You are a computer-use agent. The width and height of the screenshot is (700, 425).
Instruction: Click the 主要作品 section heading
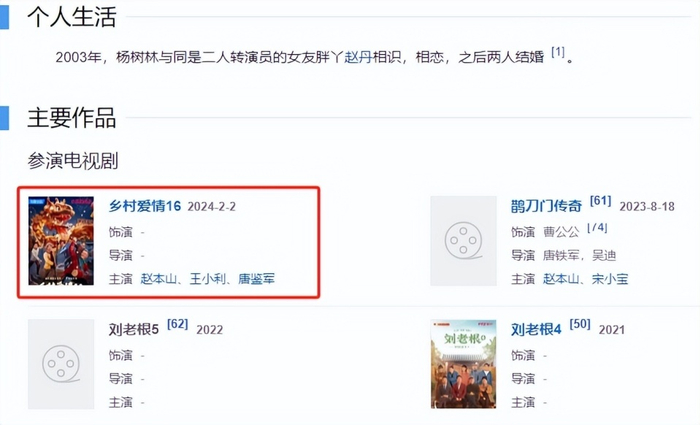(72, 118)
